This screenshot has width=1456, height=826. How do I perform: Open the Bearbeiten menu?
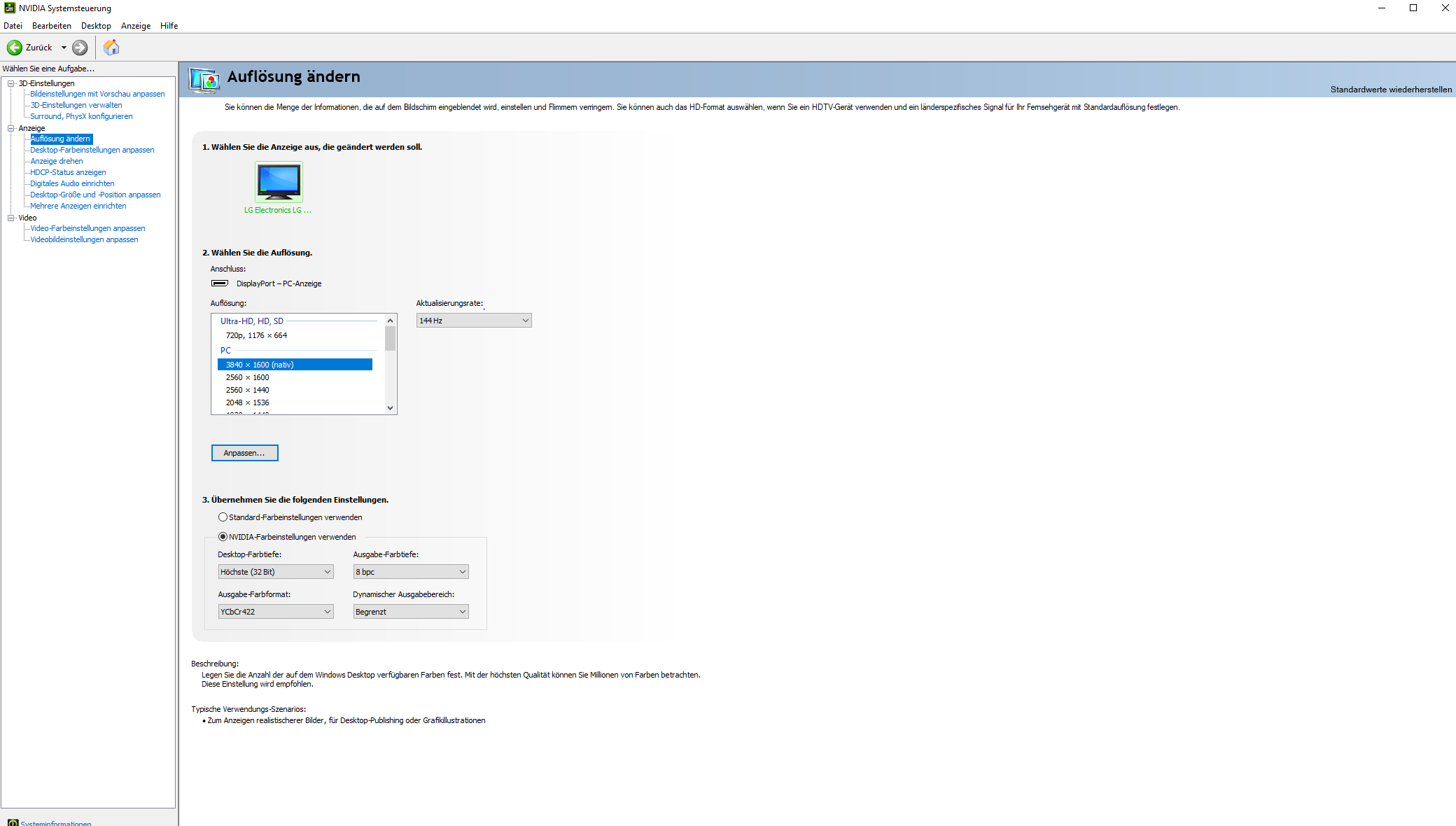tap(52, 26)
